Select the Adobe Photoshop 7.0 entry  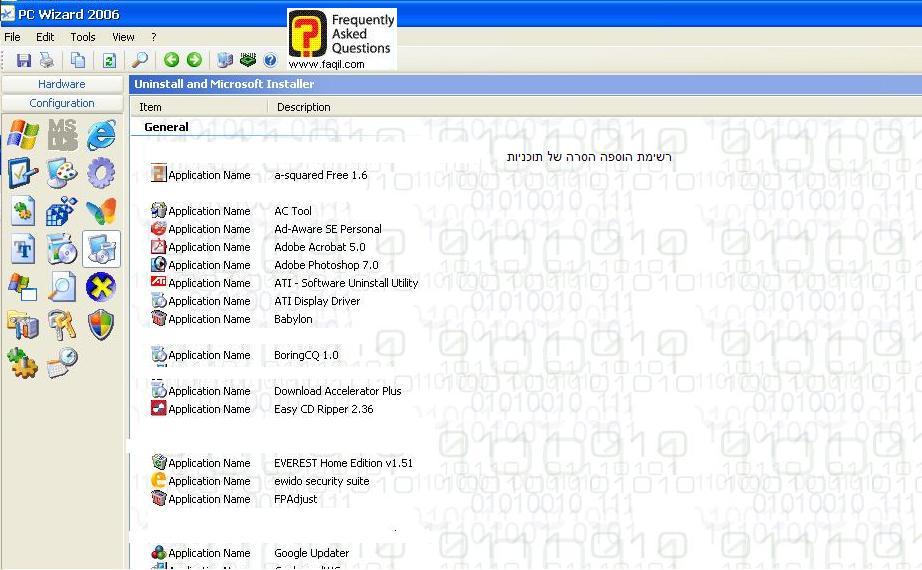tap(326, 265)
